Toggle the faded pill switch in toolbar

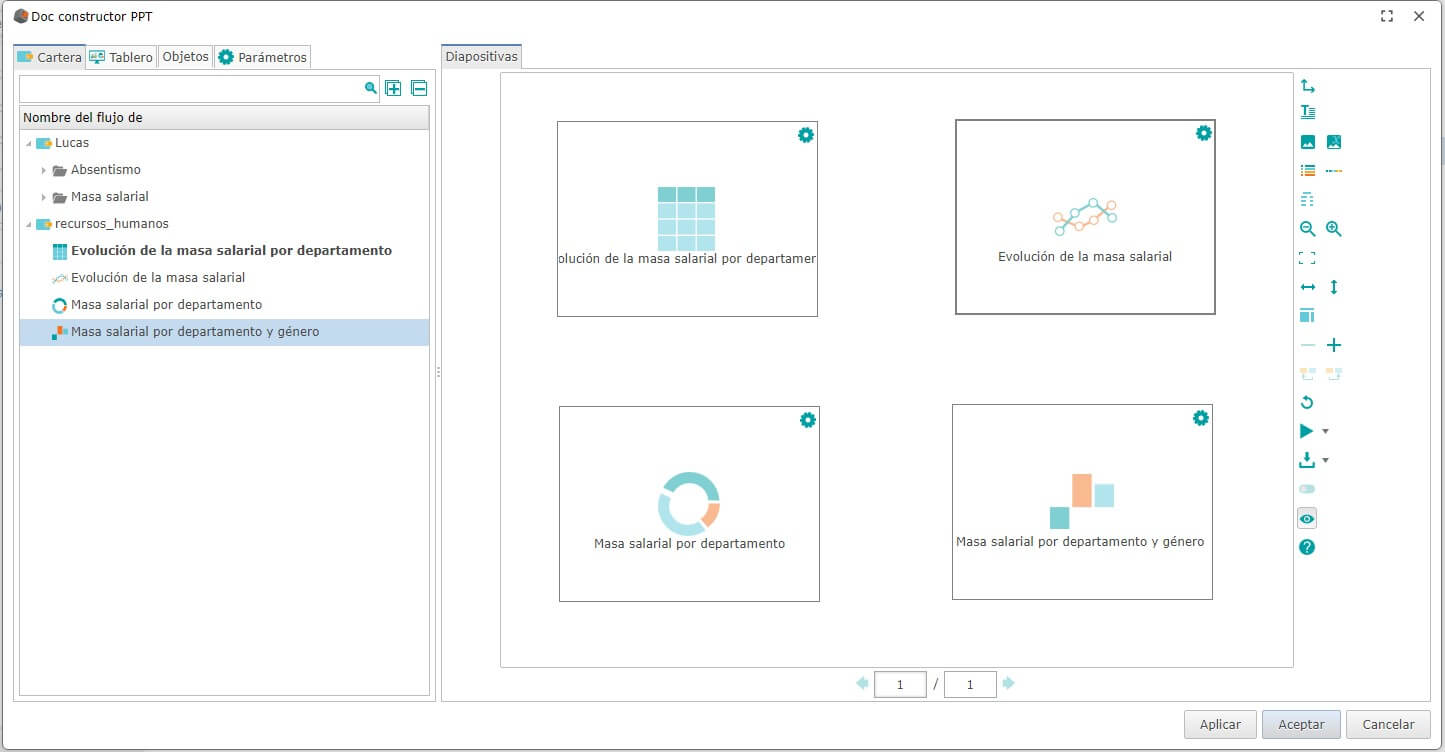pos(1307,489)
